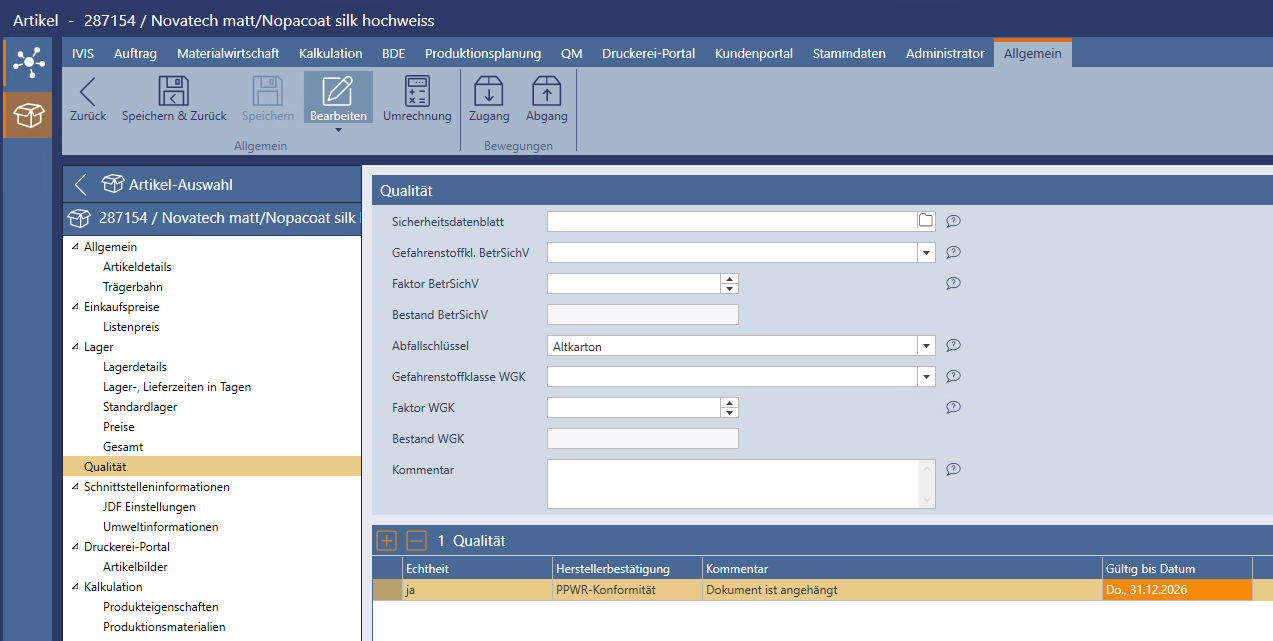The height and width of the screenshot is (641, 1273).
Task: Add a Qualität row with plus icon
Action: coord(387,541)
